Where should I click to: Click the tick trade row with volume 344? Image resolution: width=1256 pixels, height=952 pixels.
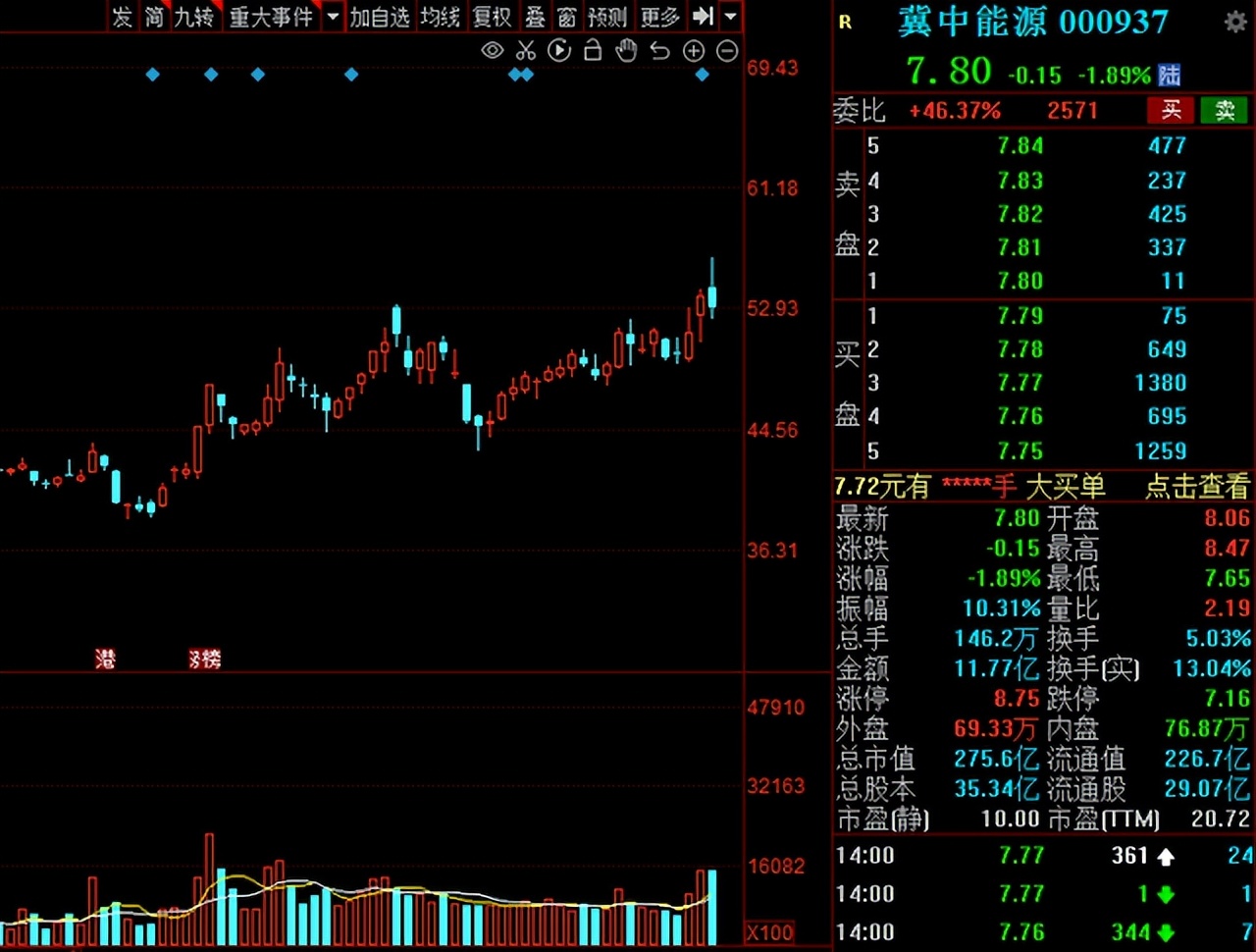pos(1044,932)
